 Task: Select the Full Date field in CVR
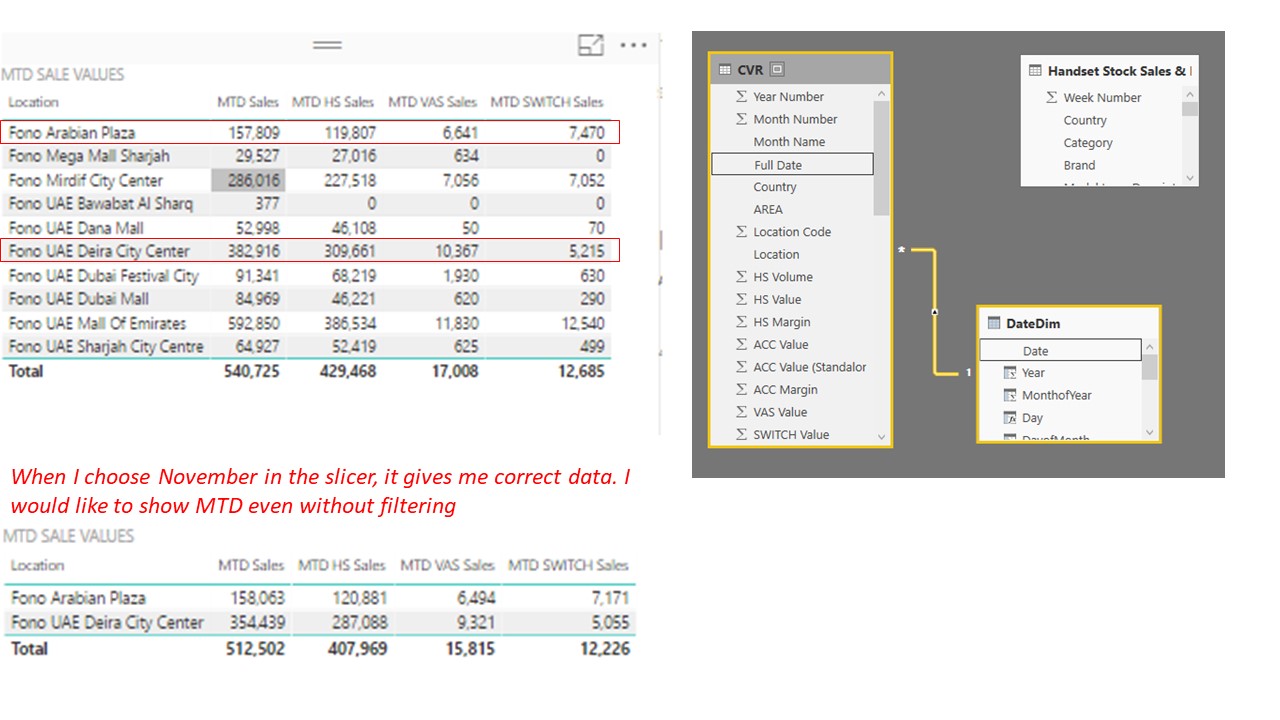tap(792, 164)
